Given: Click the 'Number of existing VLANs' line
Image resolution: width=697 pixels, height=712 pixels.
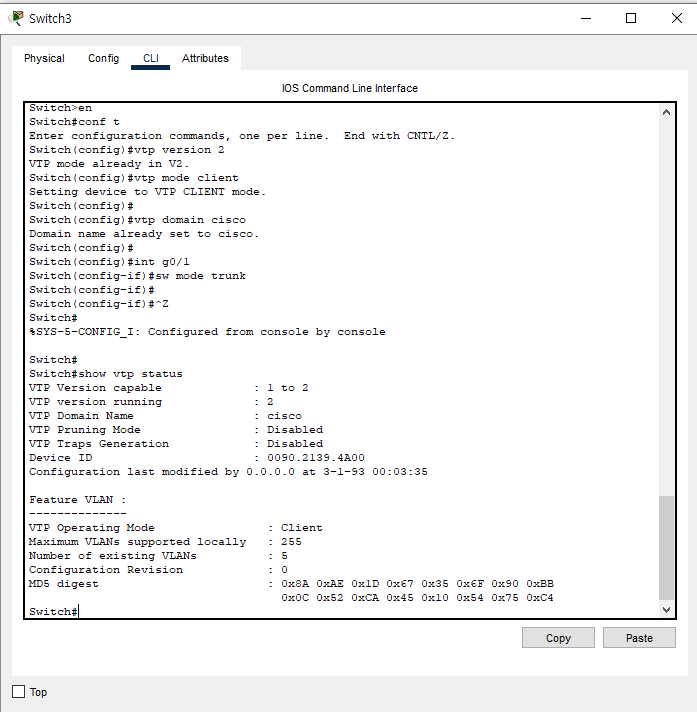Looking at the screenshot, I should tap(158, 556).
